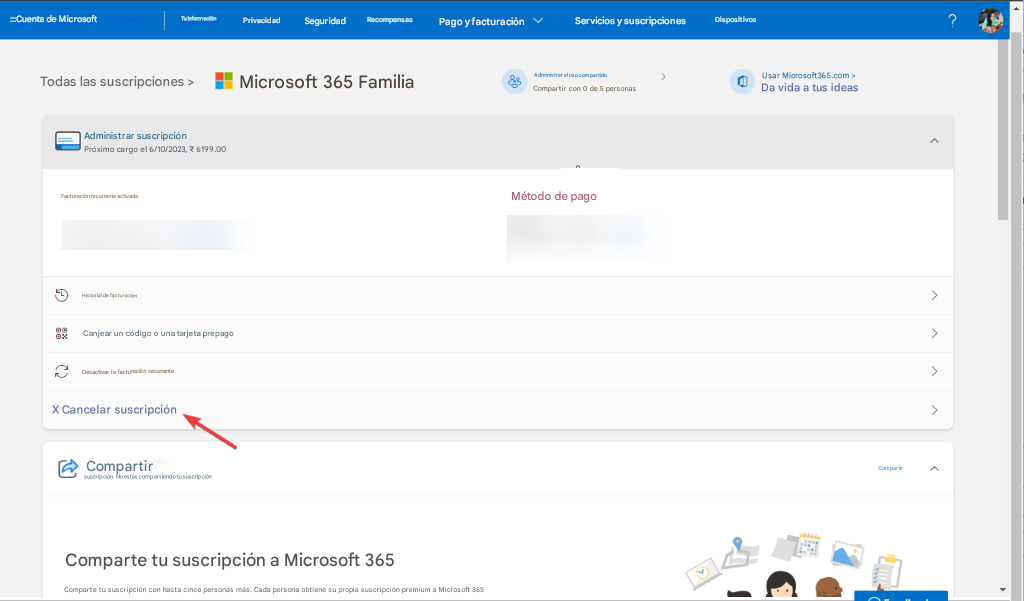Open the Tu información tab
The height and width of the screenshot is (601, 1024).
(x=199, y=18)
